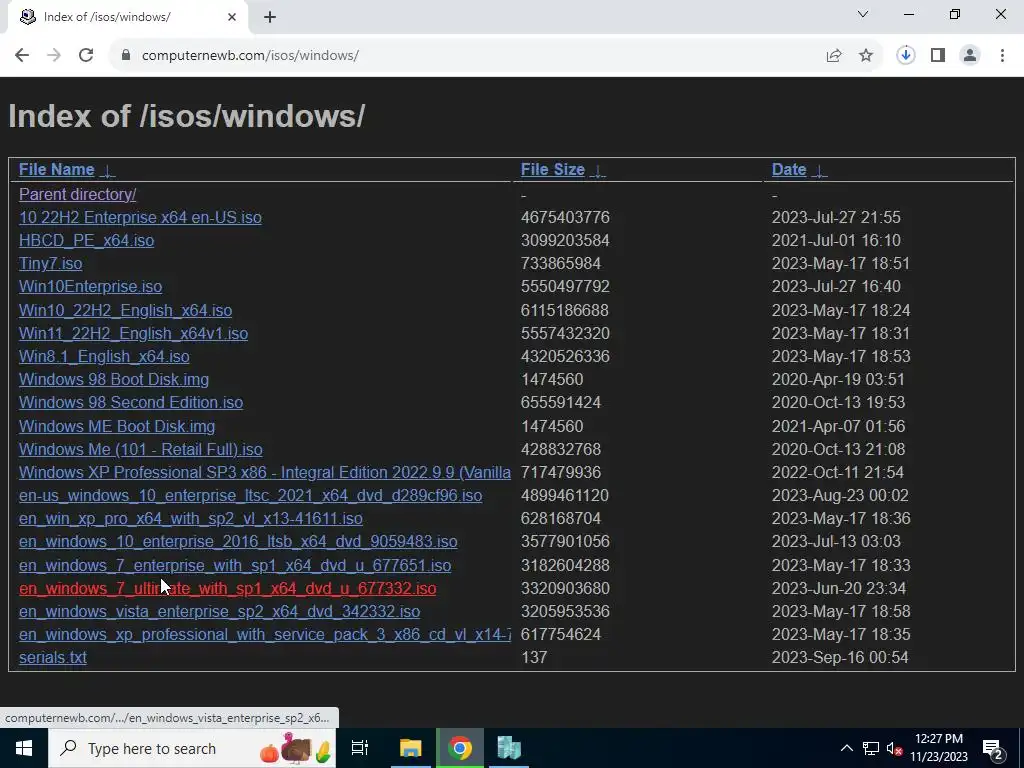Open the notification center icon
The width and height of the screenshot is (1024, 768).
(993, 748)
